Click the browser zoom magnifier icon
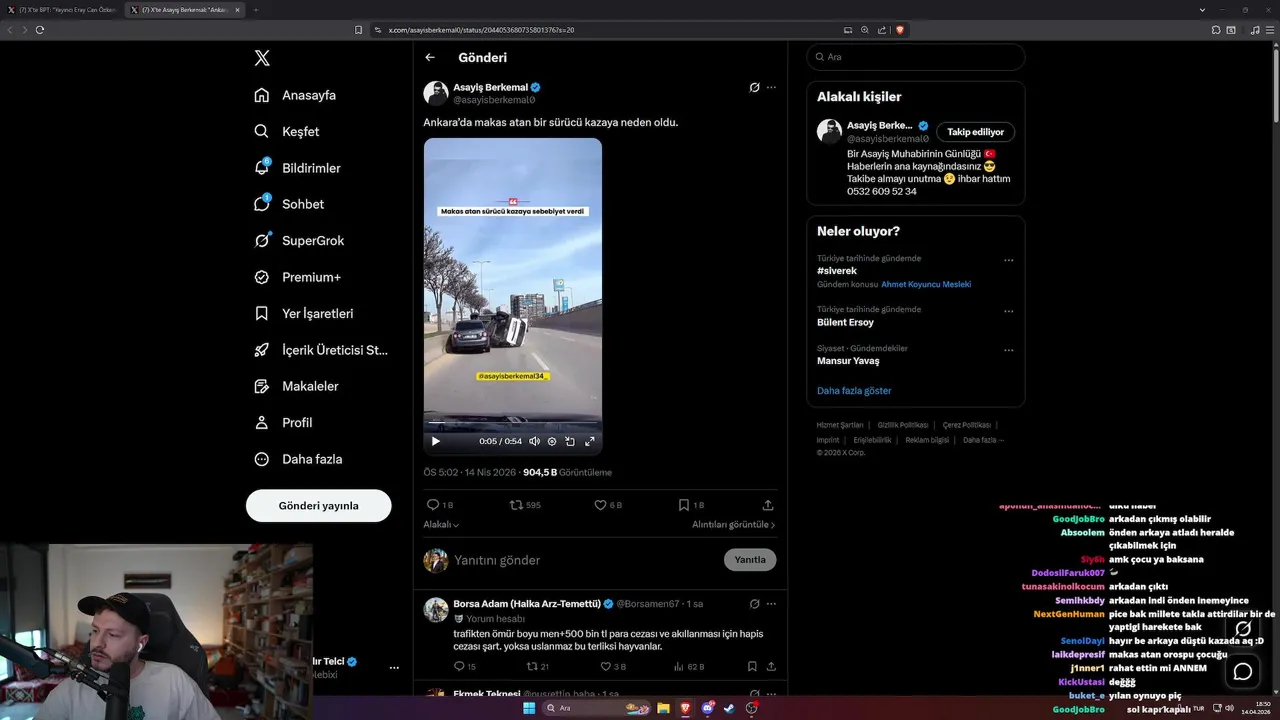 click(x=865, y=30)
